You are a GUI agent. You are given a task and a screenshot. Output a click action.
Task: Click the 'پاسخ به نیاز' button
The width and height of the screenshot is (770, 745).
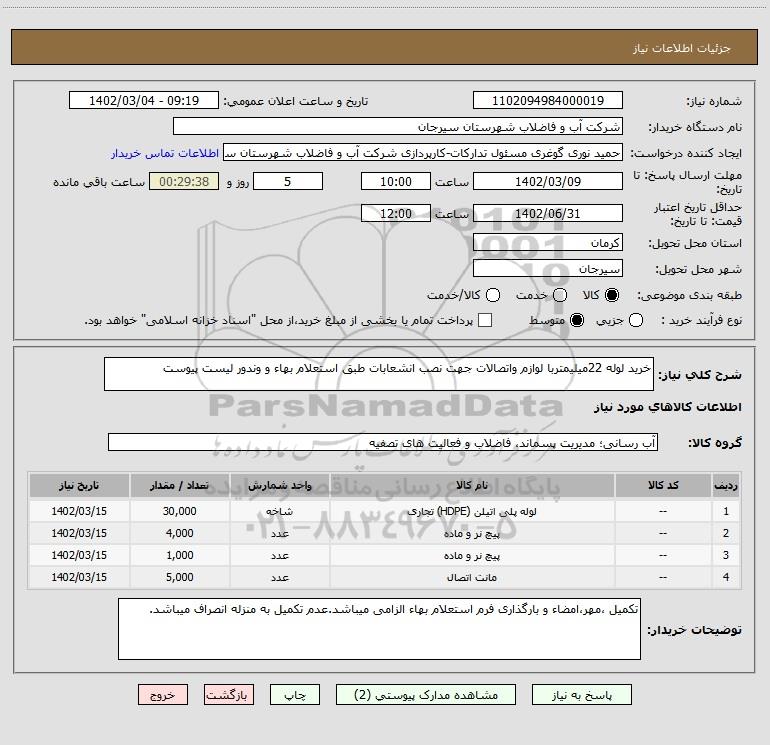pyautogui.click(x=581, y=693)
